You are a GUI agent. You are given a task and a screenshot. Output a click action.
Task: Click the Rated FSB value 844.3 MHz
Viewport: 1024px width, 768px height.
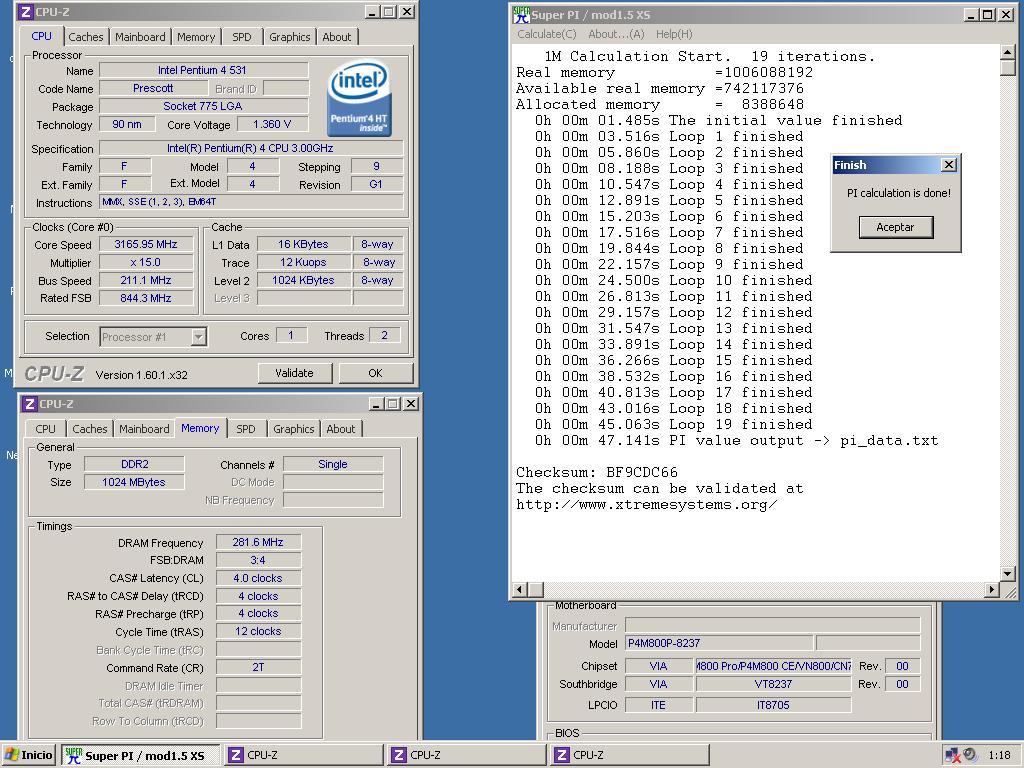(146, 298)
